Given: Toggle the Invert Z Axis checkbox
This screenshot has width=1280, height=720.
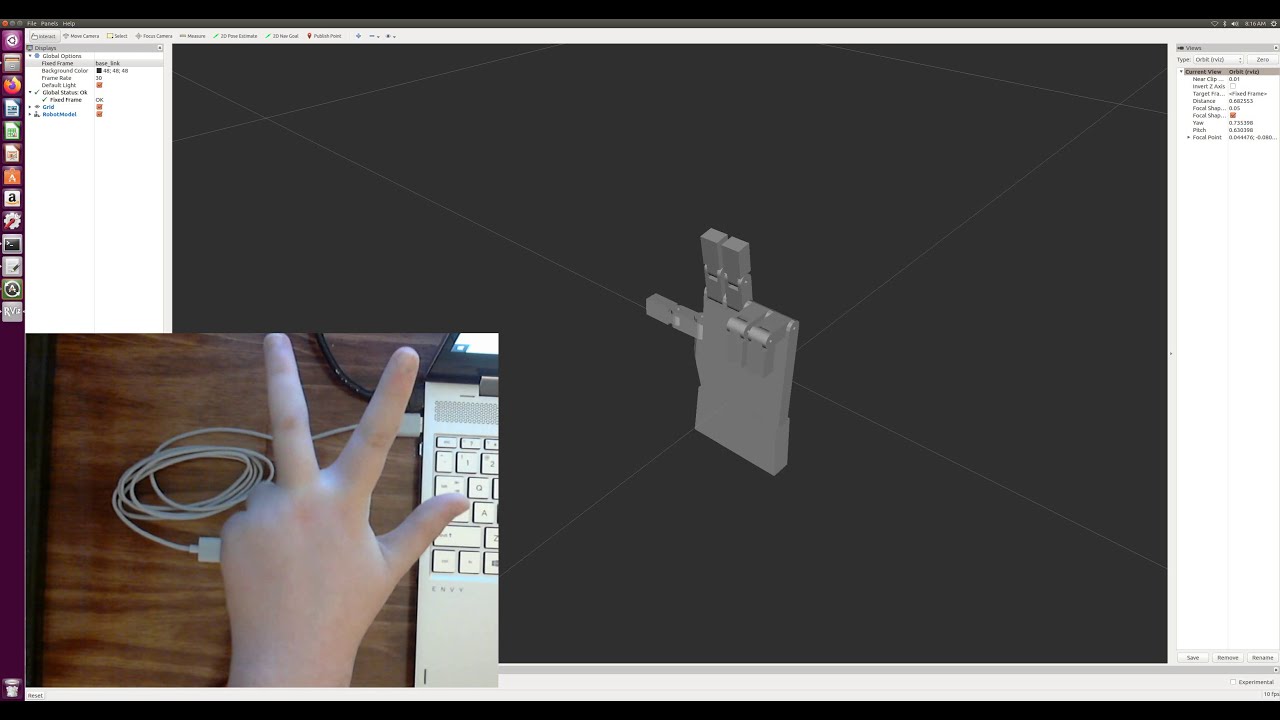Looking at the screenshot, I should click(1232, 86).
